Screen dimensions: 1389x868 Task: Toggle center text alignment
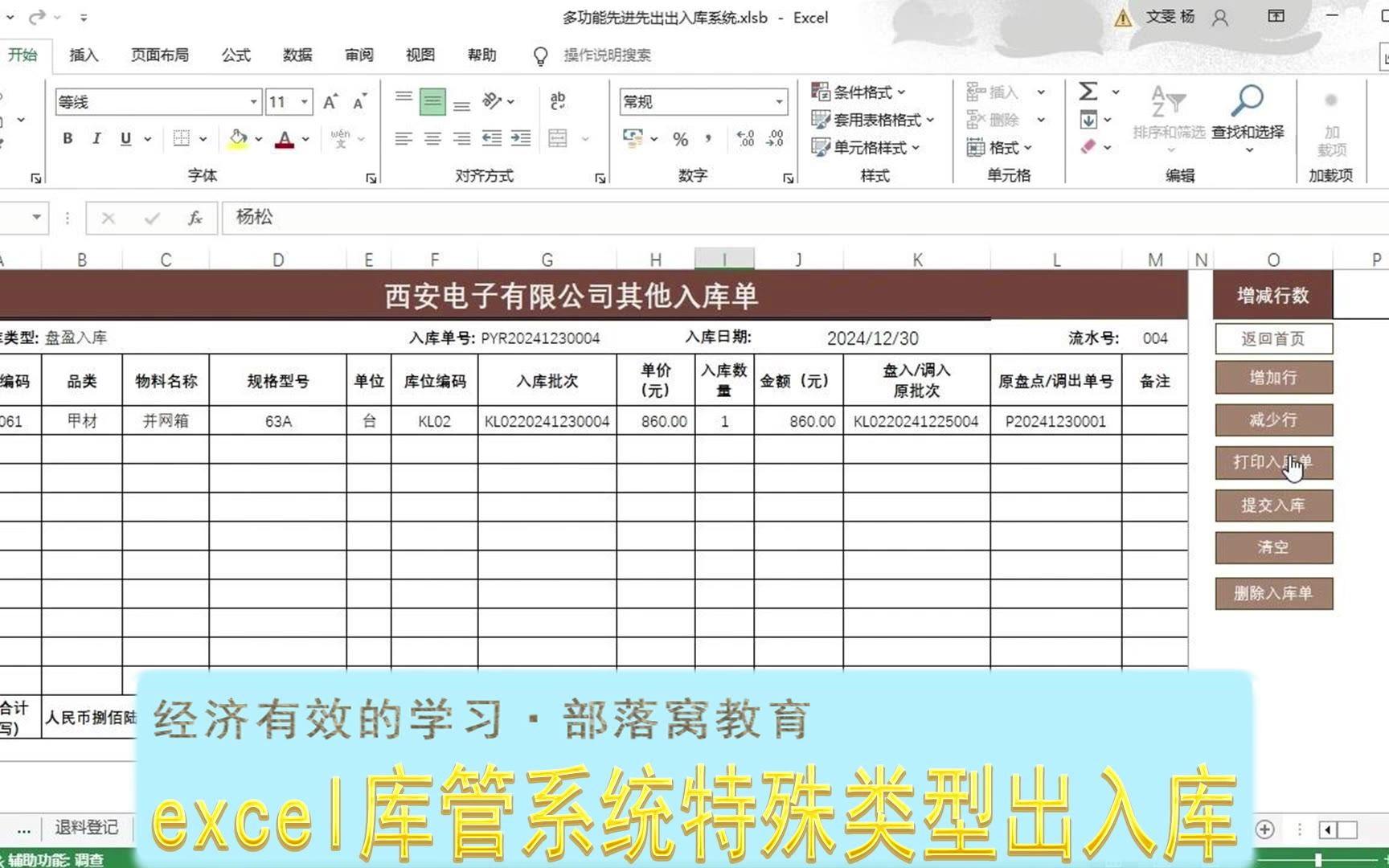coord(432,138)
